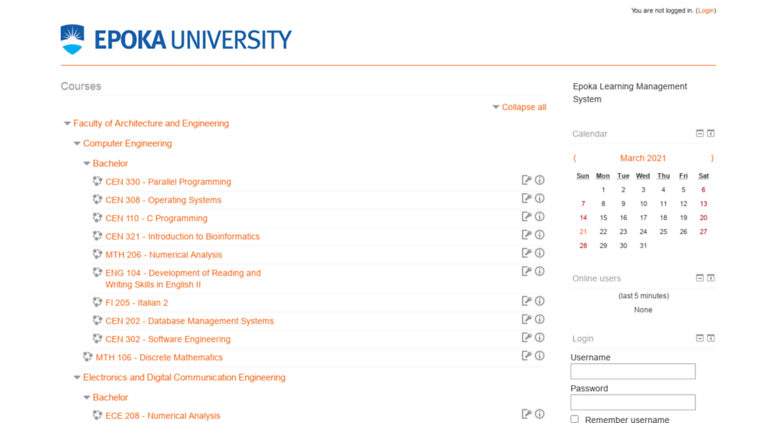Click self-enrolment icon for CEN 308 Operating Systems
Viewport: 777px width, 423px height.
(526, 199)
